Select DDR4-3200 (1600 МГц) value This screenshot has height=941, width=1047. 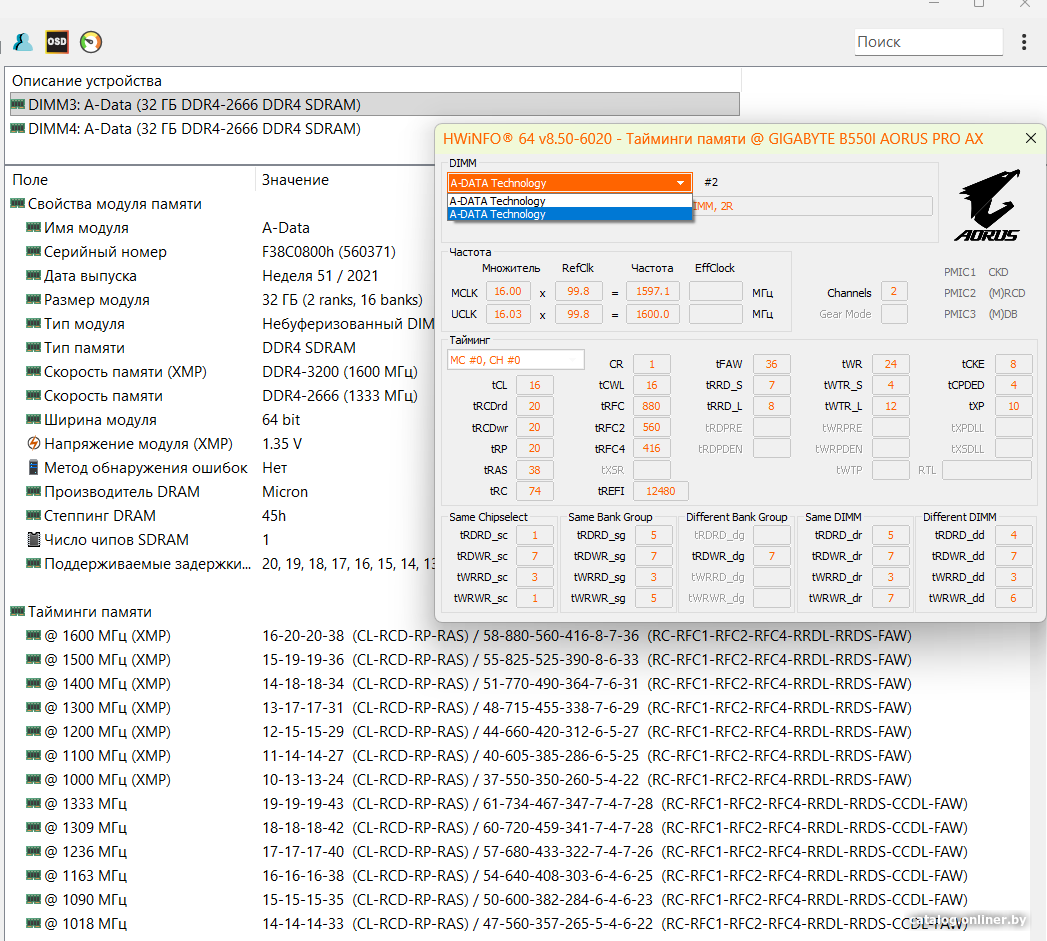coord(340,372)
